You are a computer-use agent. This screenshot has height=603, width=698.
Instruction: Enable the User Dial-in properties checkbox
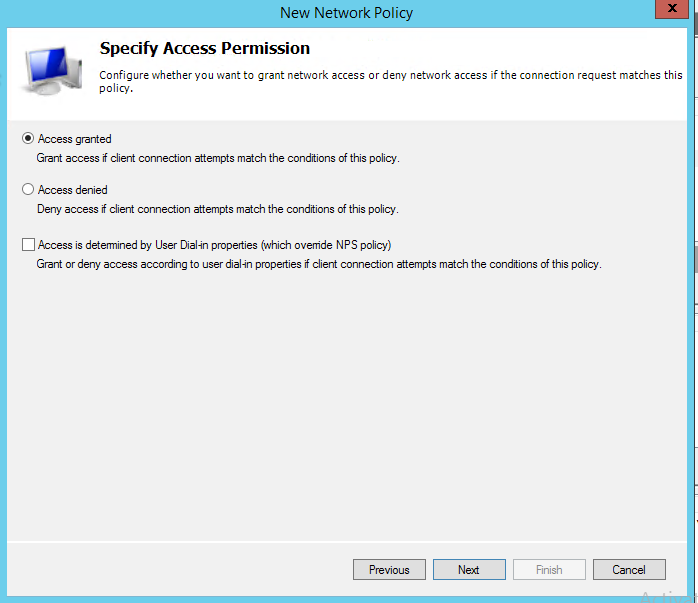(x=28, y=245)
